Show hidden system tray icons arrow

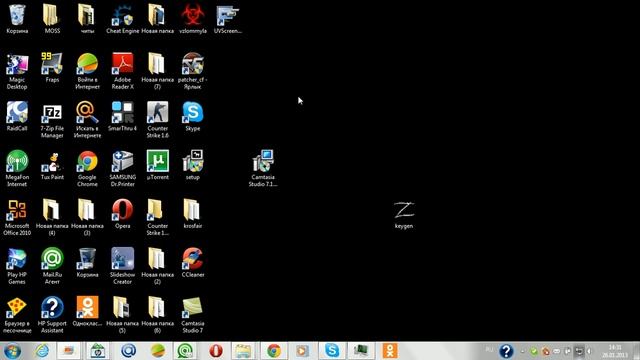pos(522,351)
